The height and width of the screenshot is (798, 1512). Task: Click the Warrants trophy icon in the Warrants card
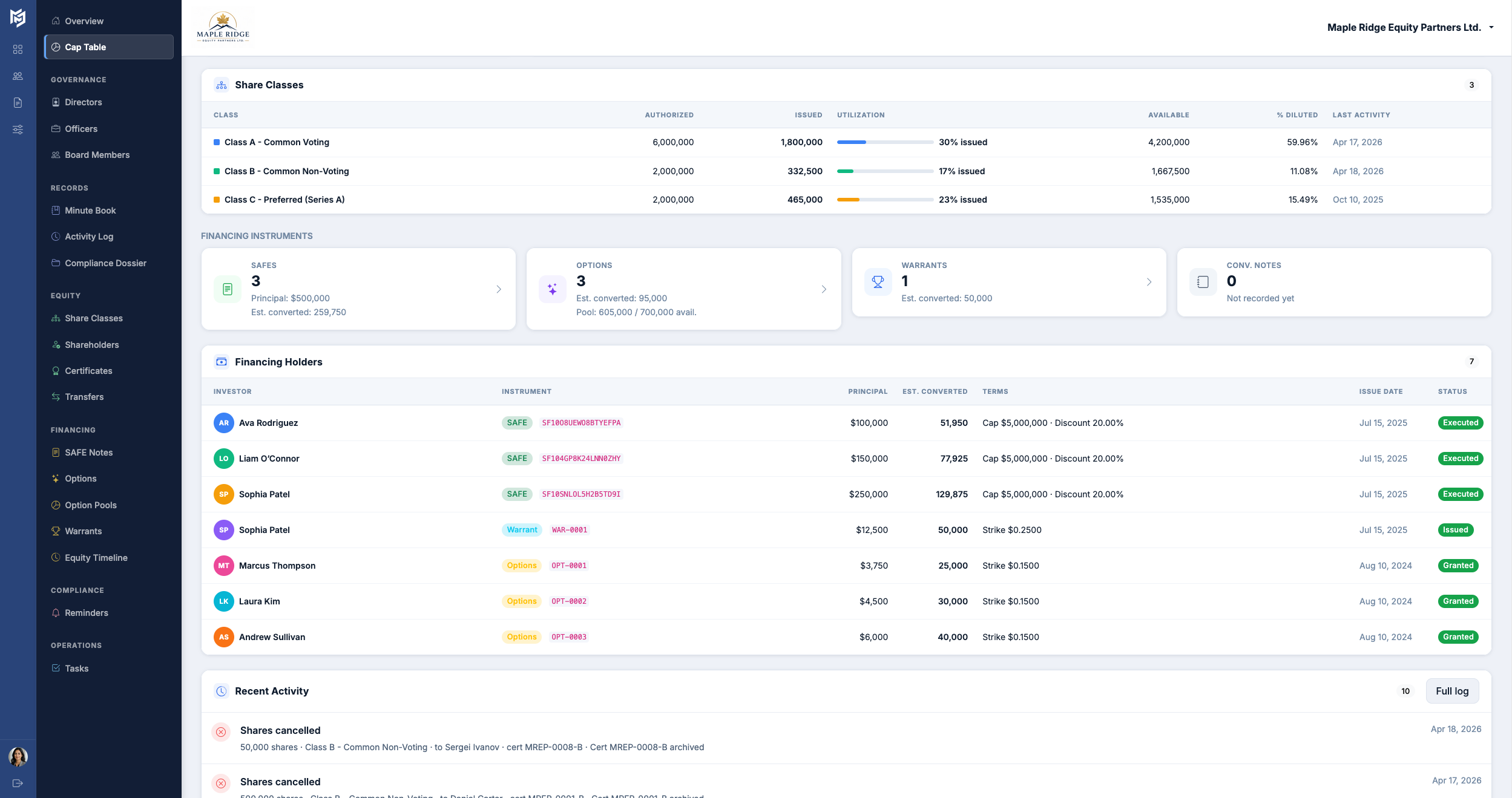tap(878, 282)
